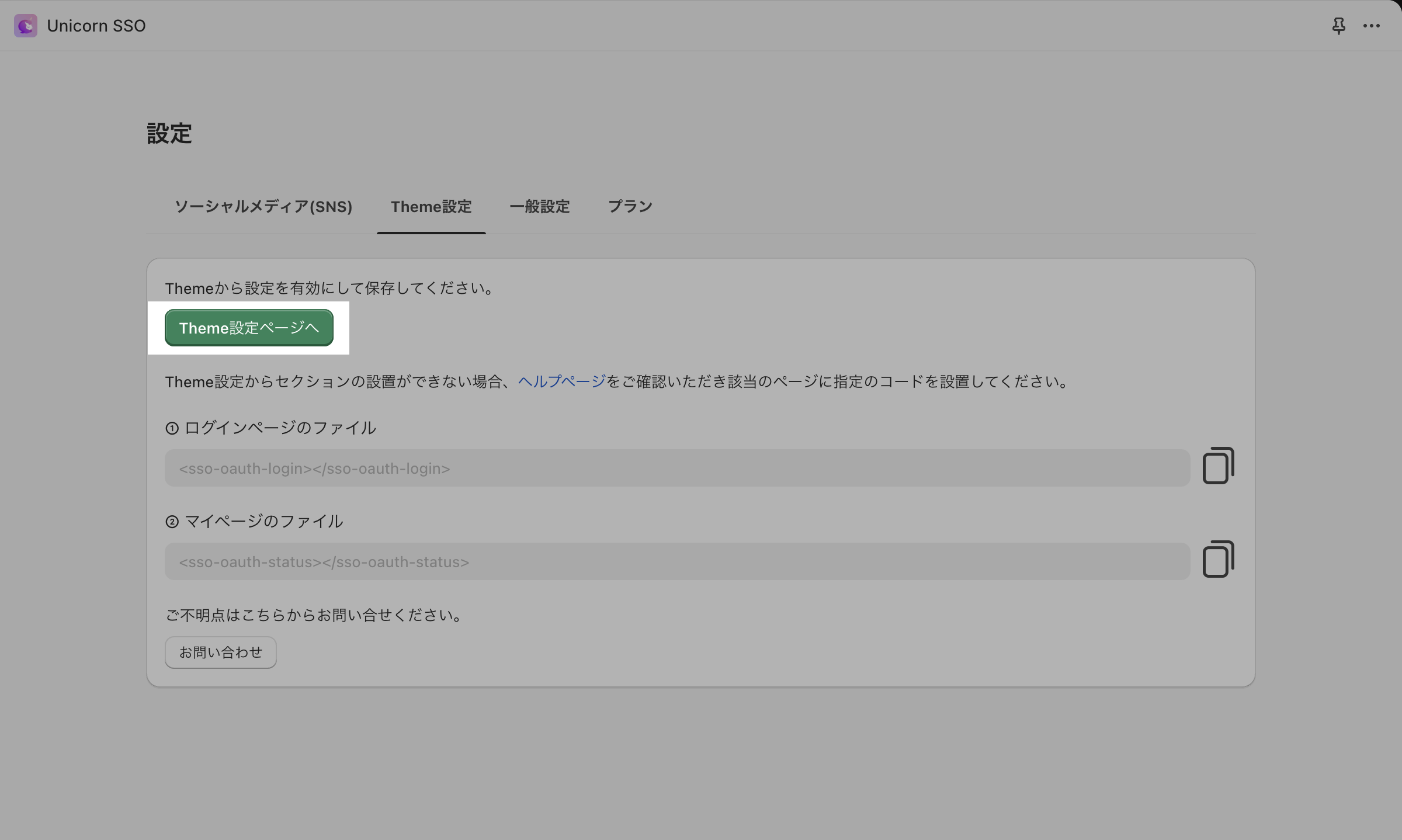Click the ② マイページのファイル label
The image size is (1402, 840).
click(x=254, y=522)
